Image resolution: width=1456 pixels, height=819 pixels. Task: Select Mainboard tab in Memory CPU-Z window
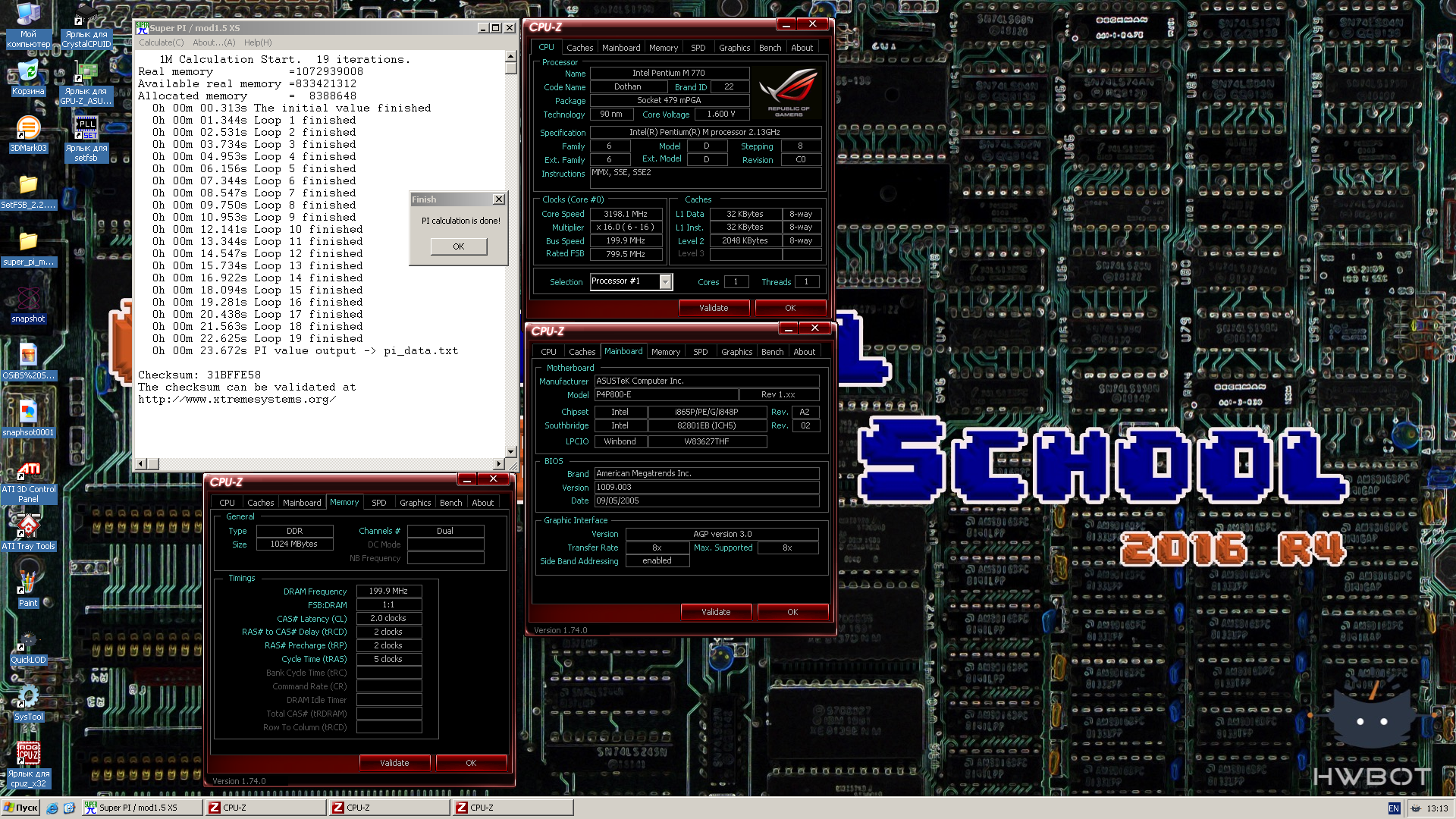[302, 503]
